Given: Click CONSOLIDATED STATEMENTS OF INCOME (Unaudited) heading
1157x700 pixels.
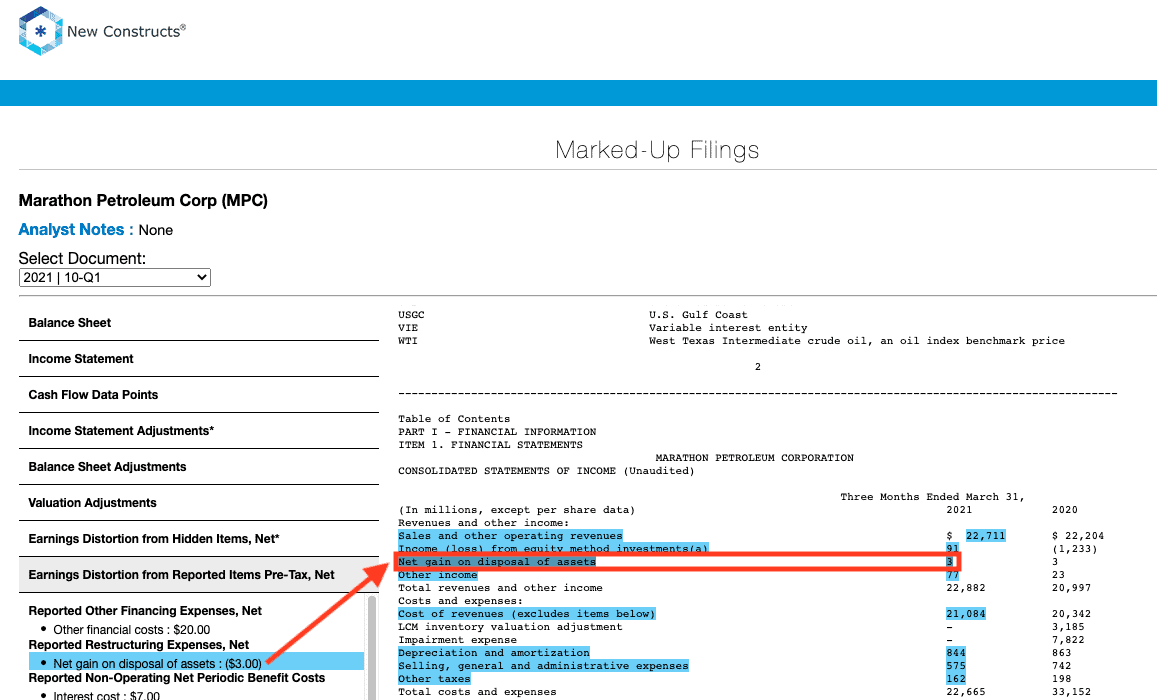Looking at the screenshot, I should [x=546, y=471].
